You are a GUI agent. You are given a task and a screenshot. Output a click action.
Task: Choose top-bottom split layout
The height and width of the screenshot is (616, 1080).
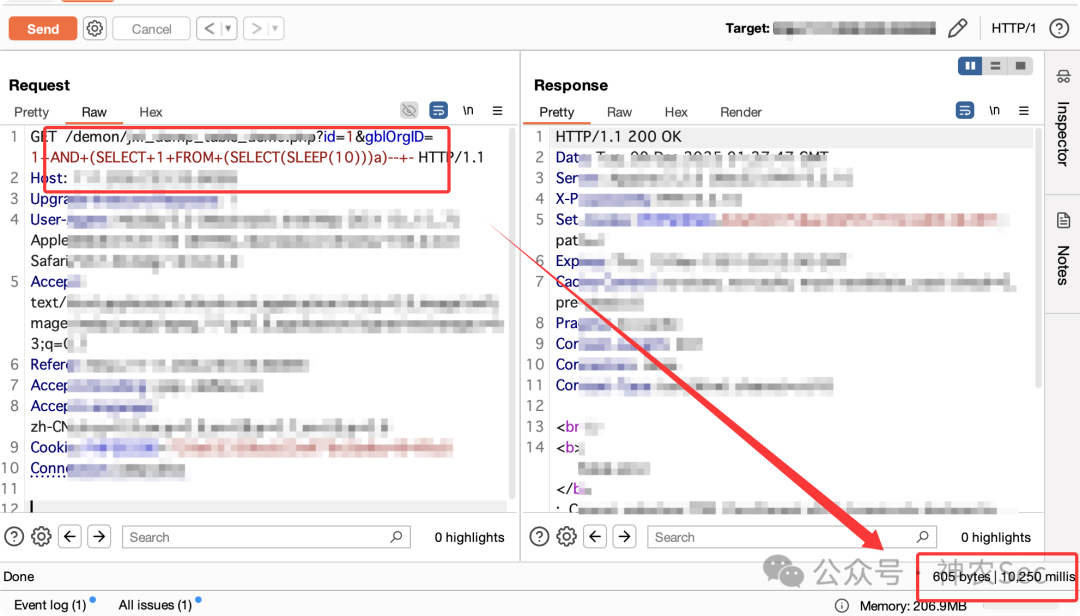pos(995,65)
